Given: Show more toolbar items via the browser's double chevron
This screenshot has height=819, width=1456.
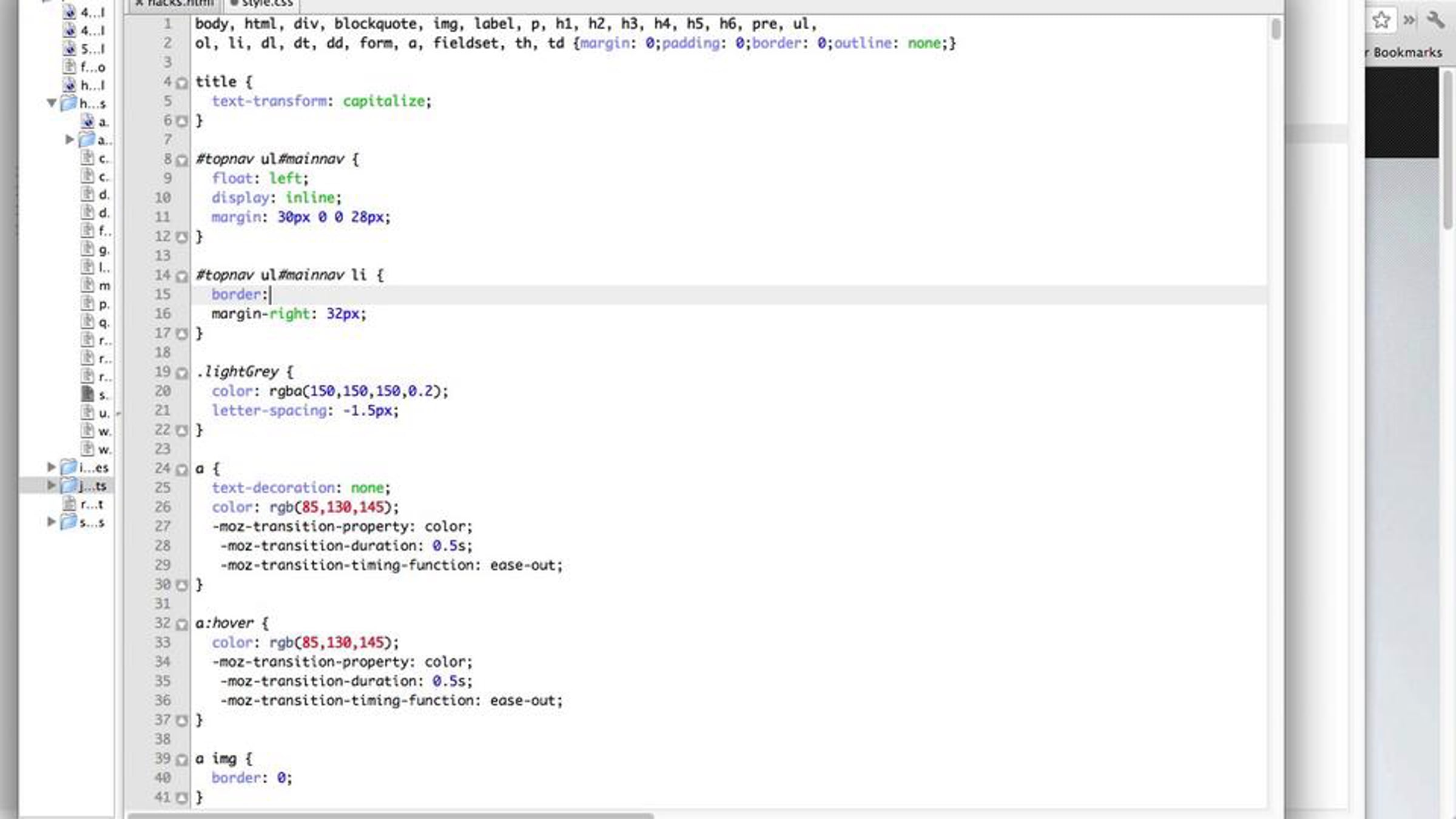Looking at the screenshot, I should 1409,20.
